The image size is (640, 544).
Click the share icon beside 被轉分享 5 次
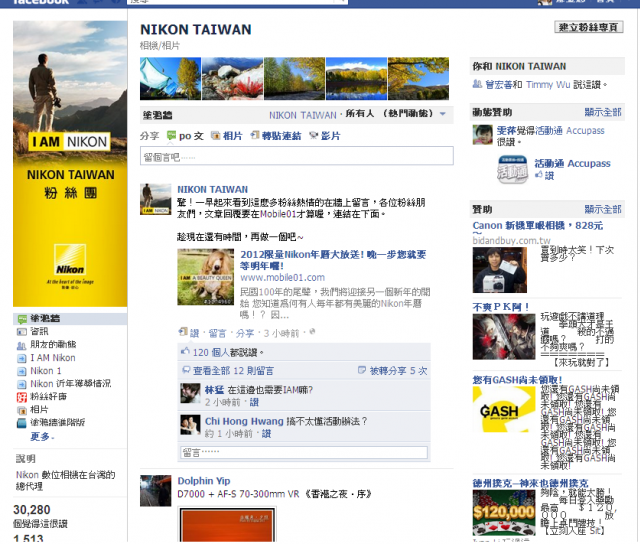362,370
